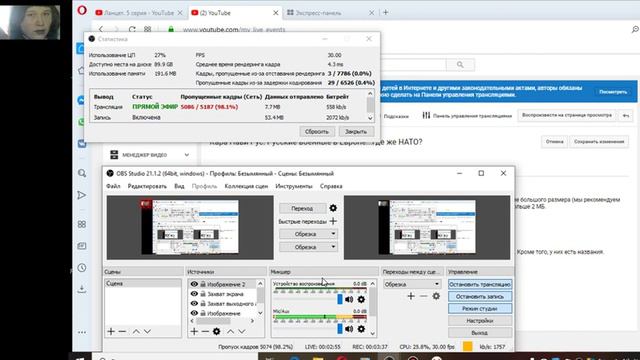The image size is (640, 360).
Task: Toggle lock on Изображение 2 source
Action: 203,284
